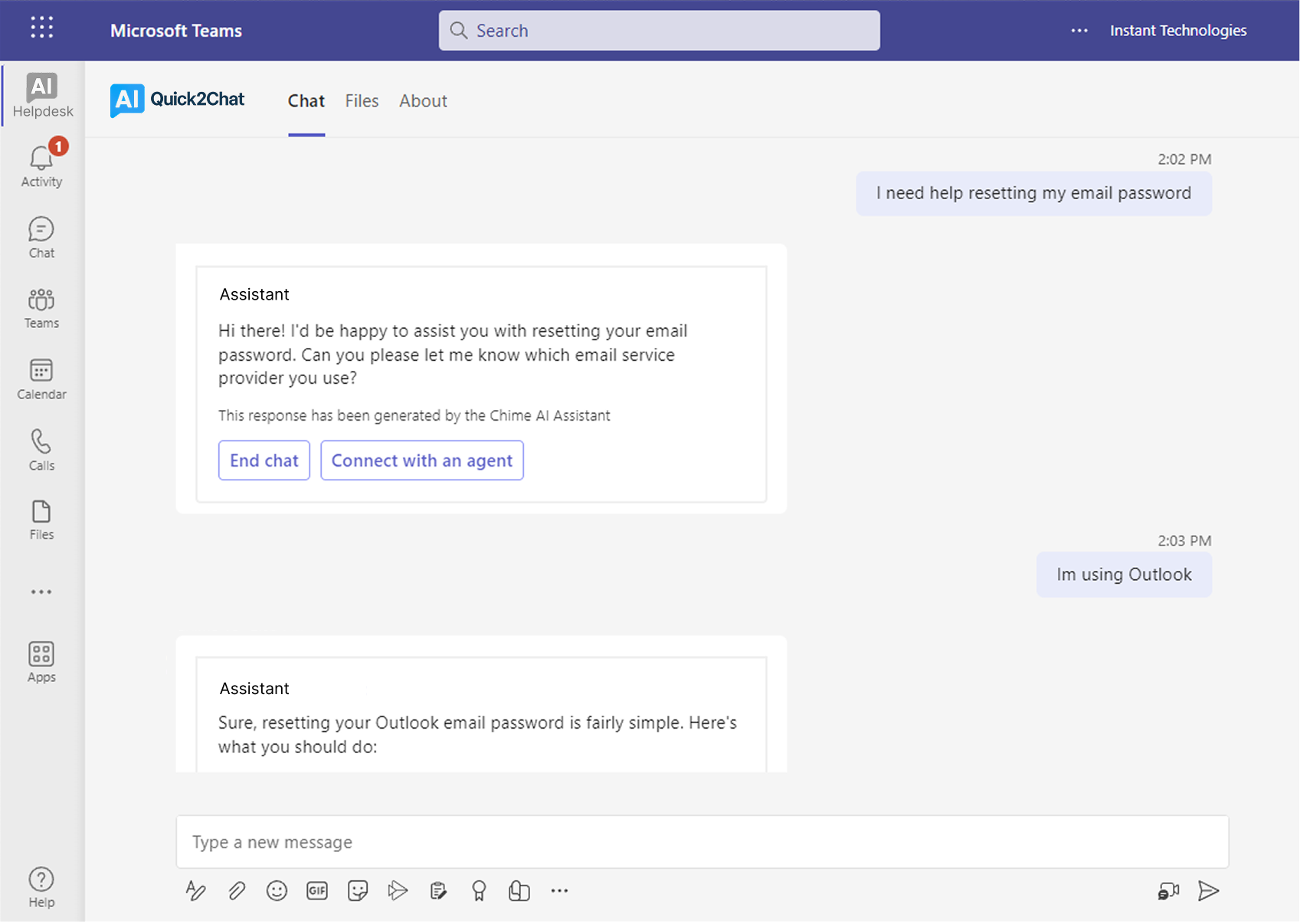The image size is (1300, 924).
Task: Switch to the About tab
Action: tap(423, 101)
